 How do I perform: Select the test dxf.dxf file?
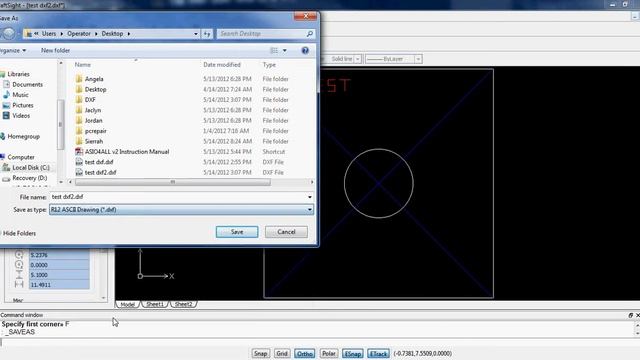[x=99, y=162]
